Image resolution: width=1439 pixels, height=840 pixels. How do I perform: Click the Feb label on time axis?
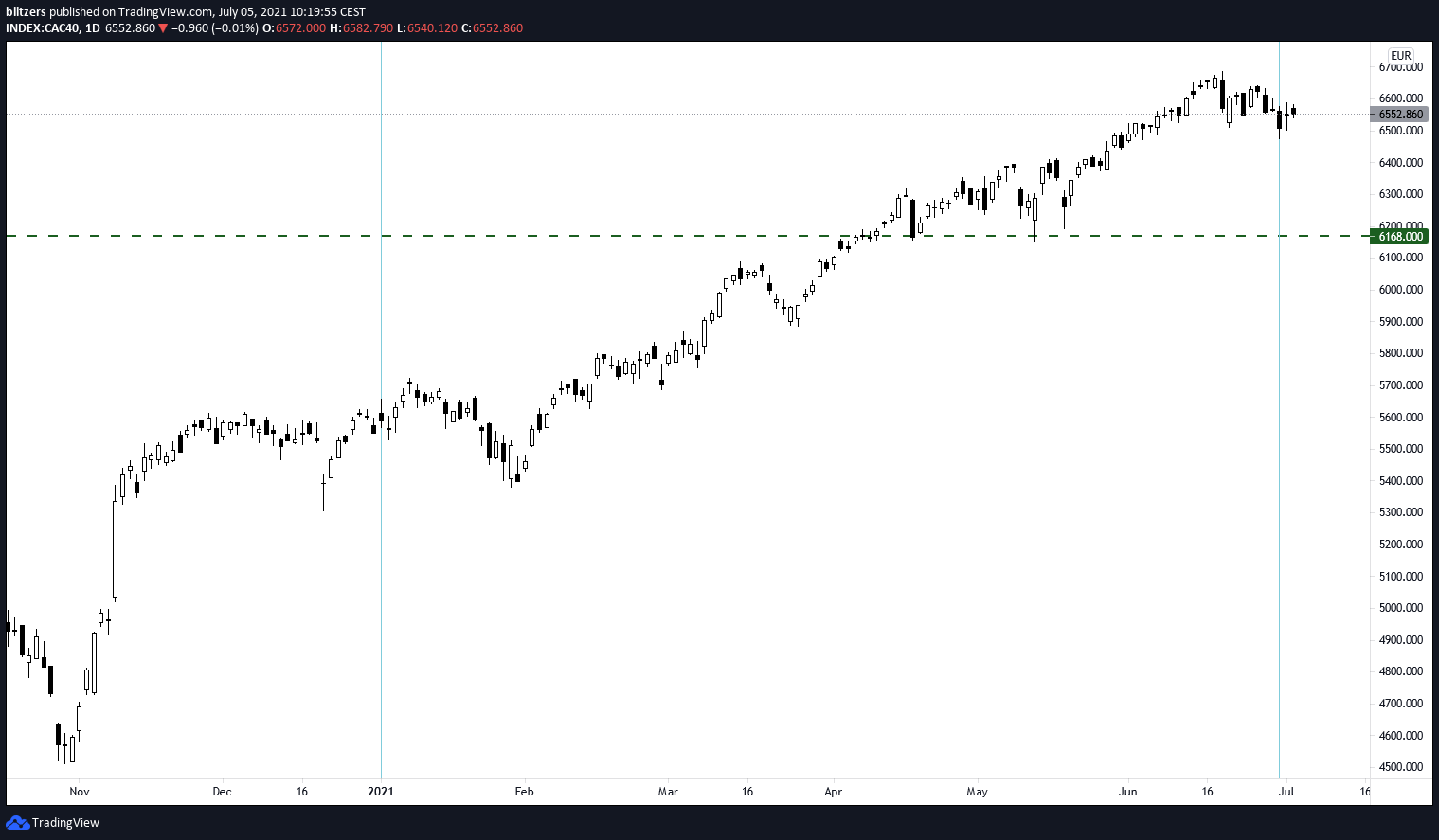[x=524, y=792]
